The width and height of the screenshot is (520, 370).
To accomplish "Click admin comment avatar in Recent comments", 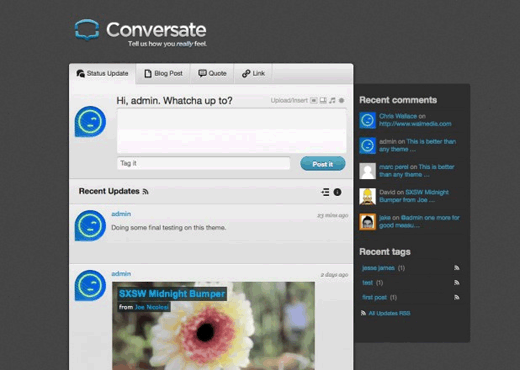I will pos(367,145).
